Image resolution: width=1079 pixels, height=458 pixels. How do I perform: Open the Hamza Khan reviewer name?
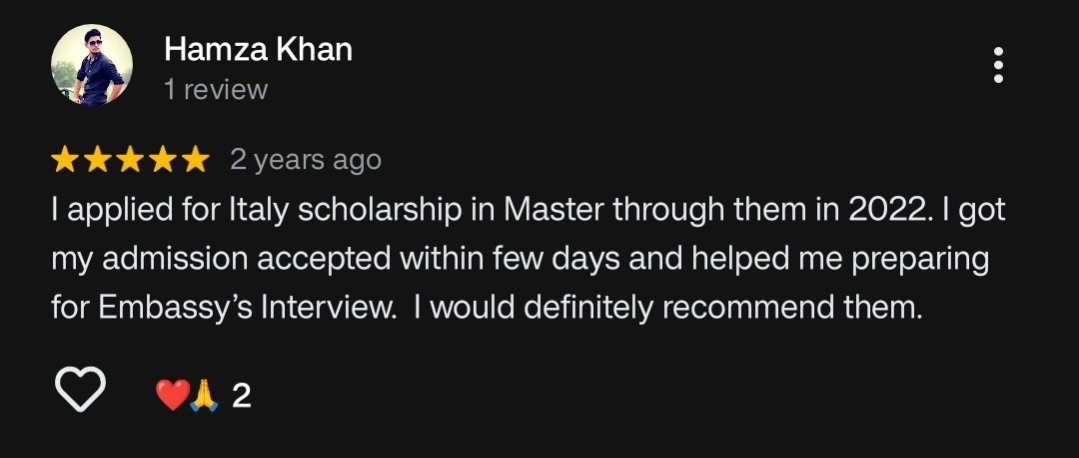click(258, 49)
